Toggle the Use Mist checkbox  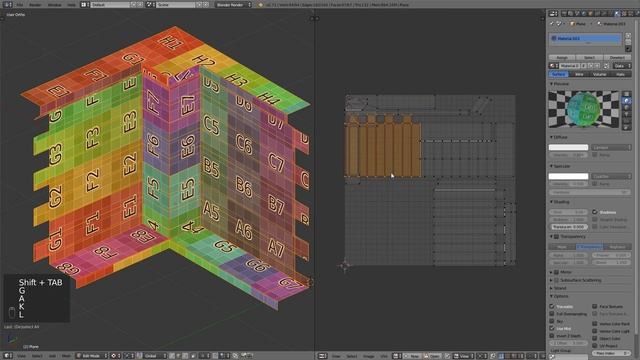pyautogui.click(x=552, y=329)
